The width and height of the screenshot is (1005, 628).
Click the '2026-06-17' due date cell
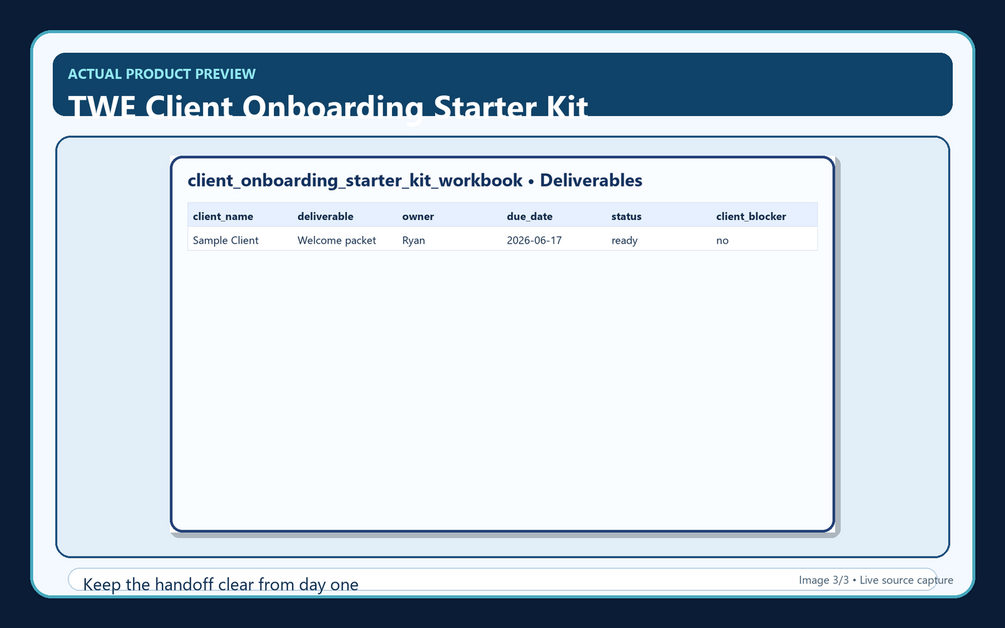534,240
